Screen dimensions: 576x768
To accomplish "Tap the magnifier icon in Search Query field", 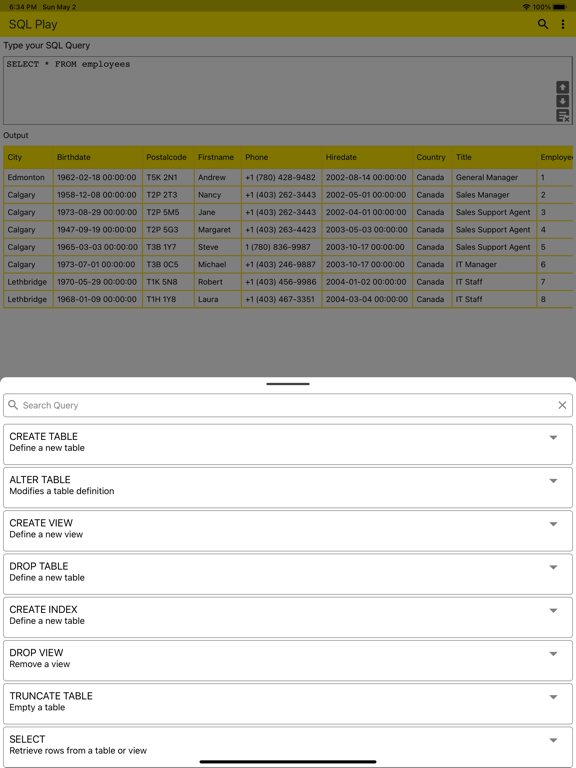I will tap(13, 405).
